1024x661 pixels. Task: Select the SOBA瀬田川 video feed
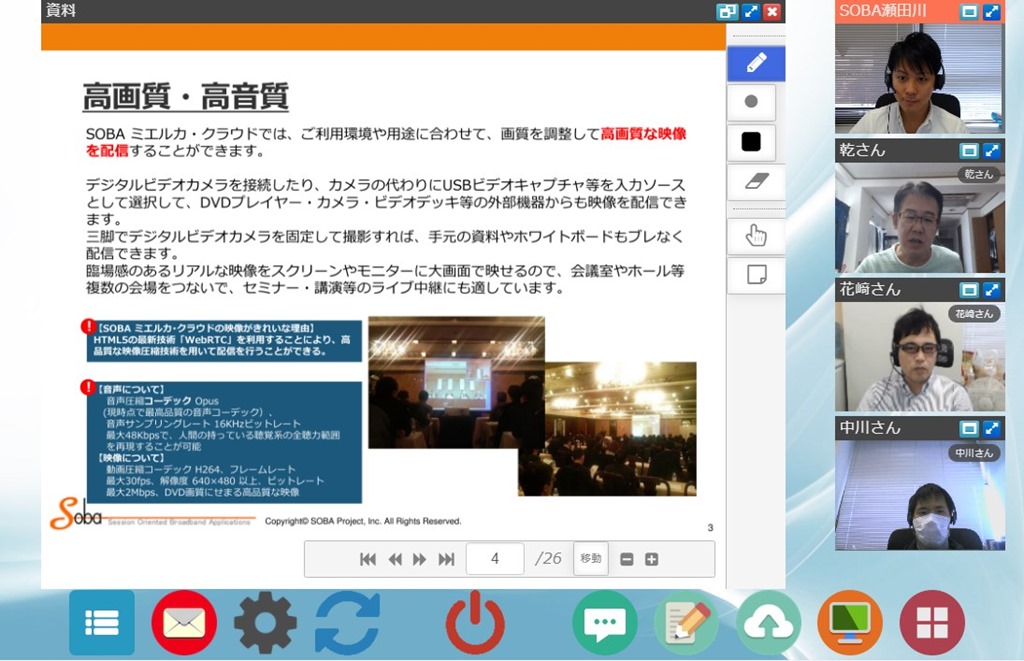click(x=920, y=78)
